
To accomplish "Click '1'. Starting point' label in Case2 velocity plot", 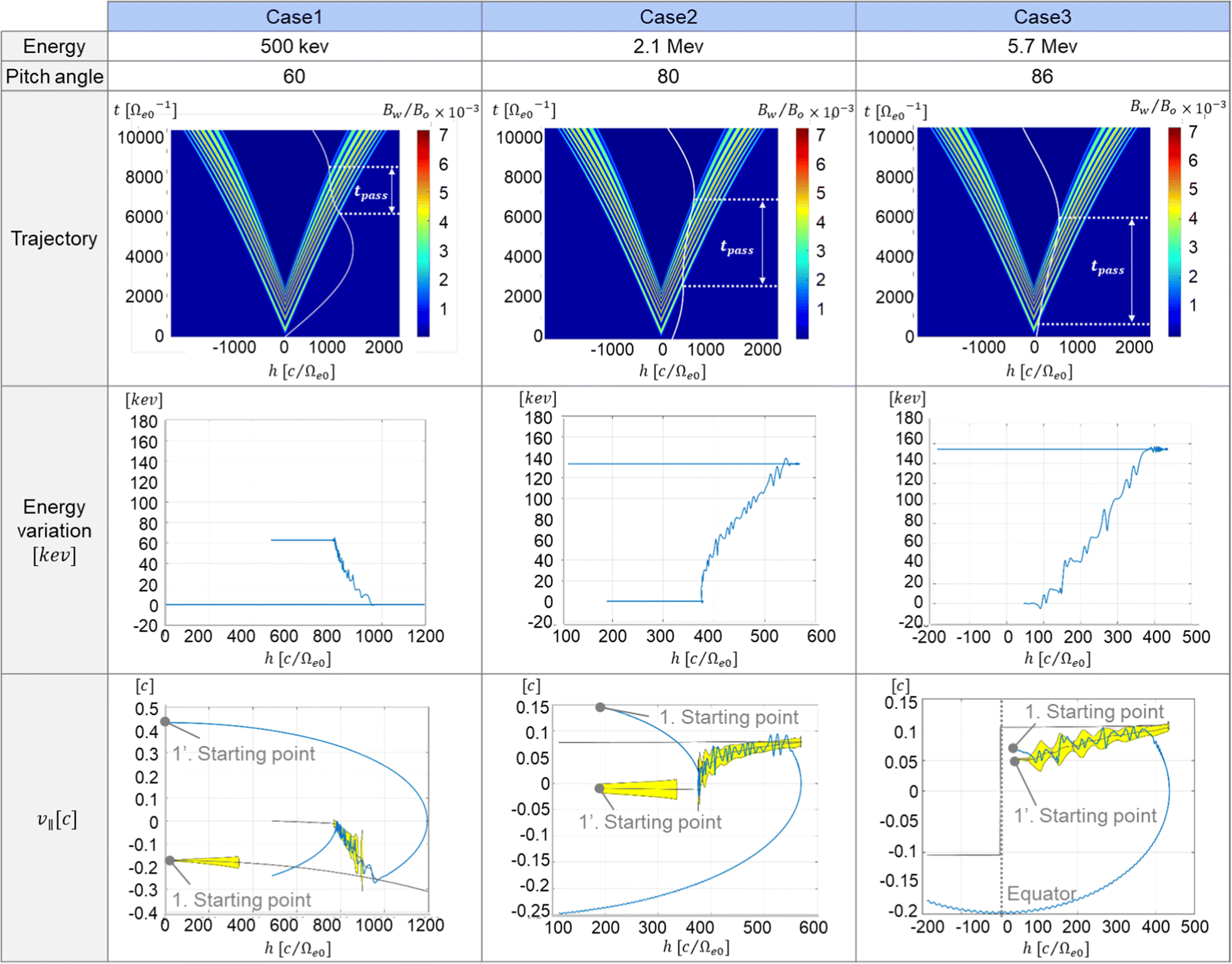I will pyautogui.click(x=650, y=822).
